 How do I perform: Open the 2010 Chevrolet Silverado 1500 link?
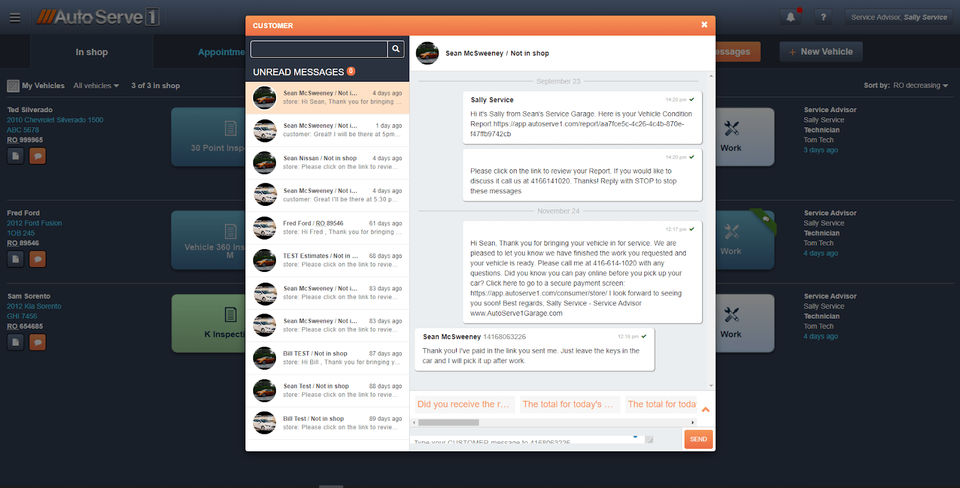(55, 120)
